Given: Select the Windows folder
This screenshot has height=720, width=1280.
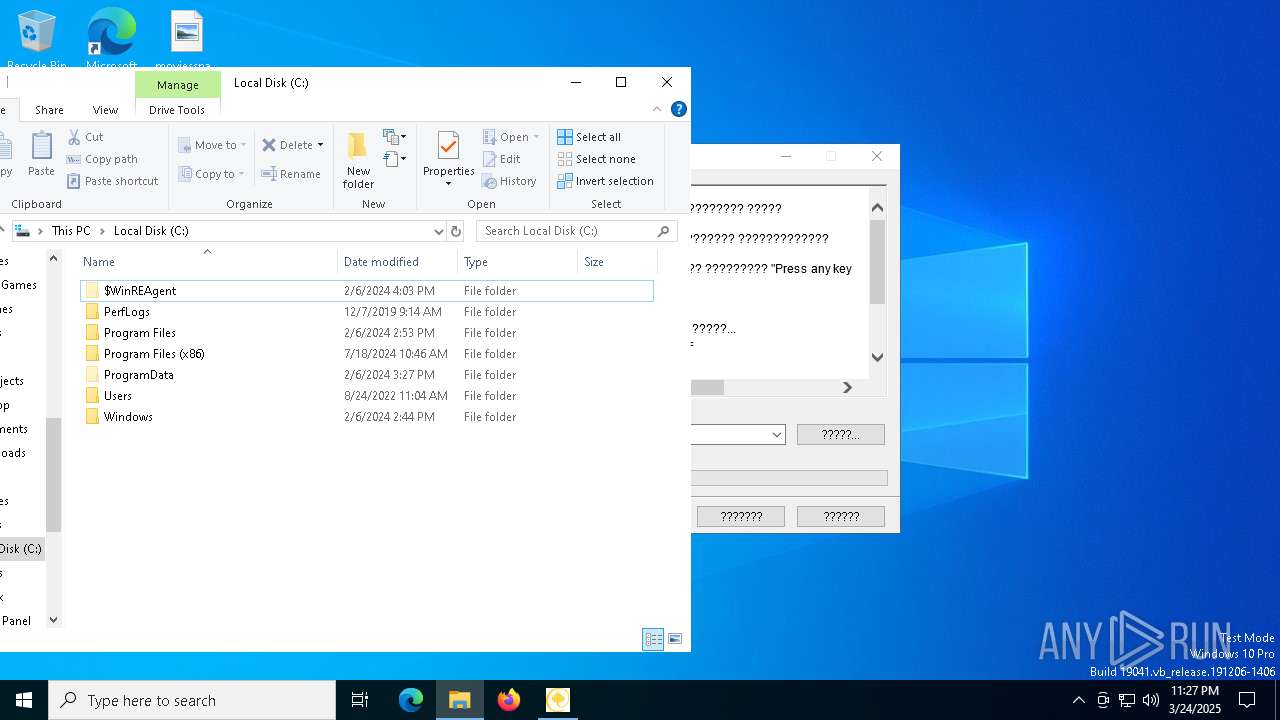Looking at the screenshot, I should 367,417.
